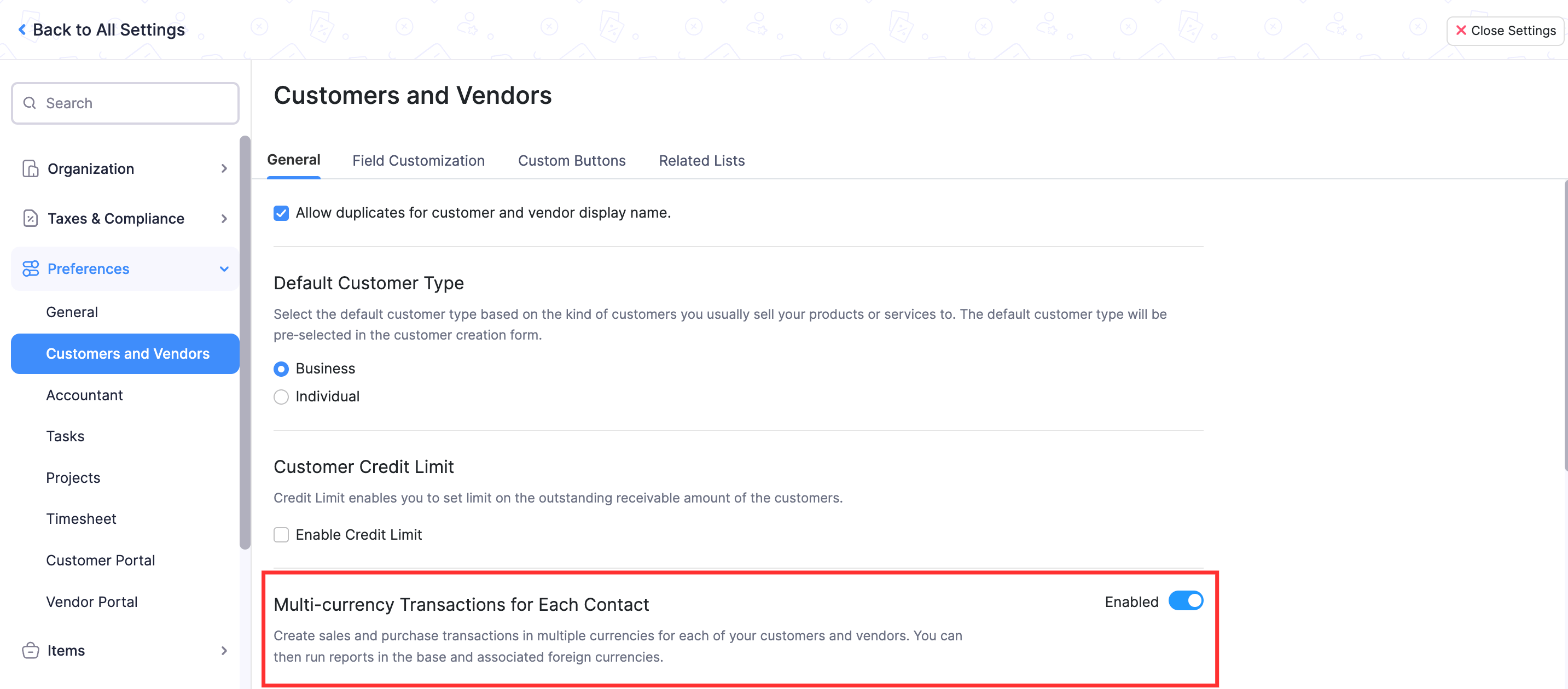The image size is (1568, 689).
Task: Click the Search field icon
Action: click(x=31, y=103)
